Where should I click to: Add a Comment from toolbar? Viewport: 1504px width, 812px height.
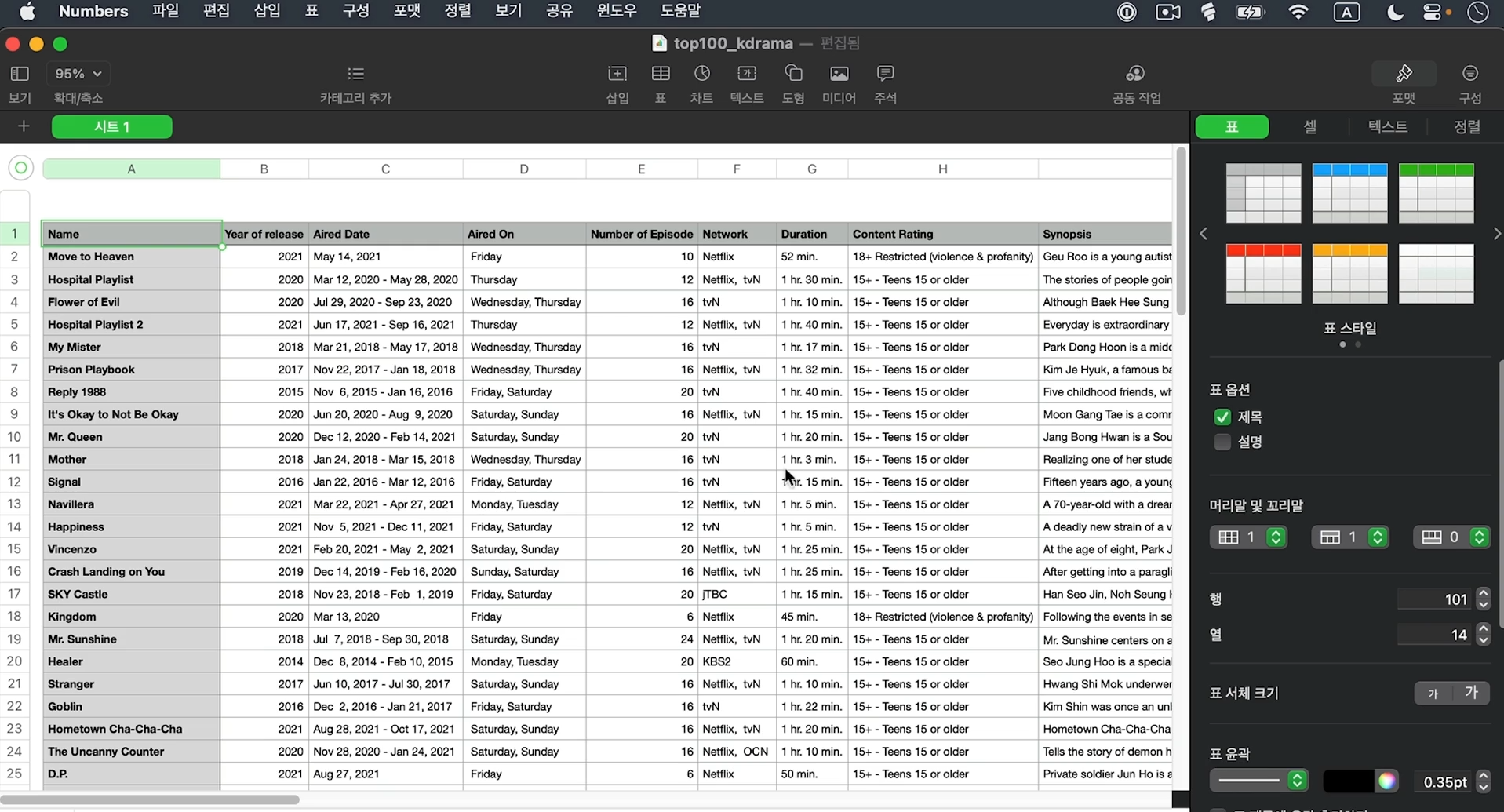(885, 74)
